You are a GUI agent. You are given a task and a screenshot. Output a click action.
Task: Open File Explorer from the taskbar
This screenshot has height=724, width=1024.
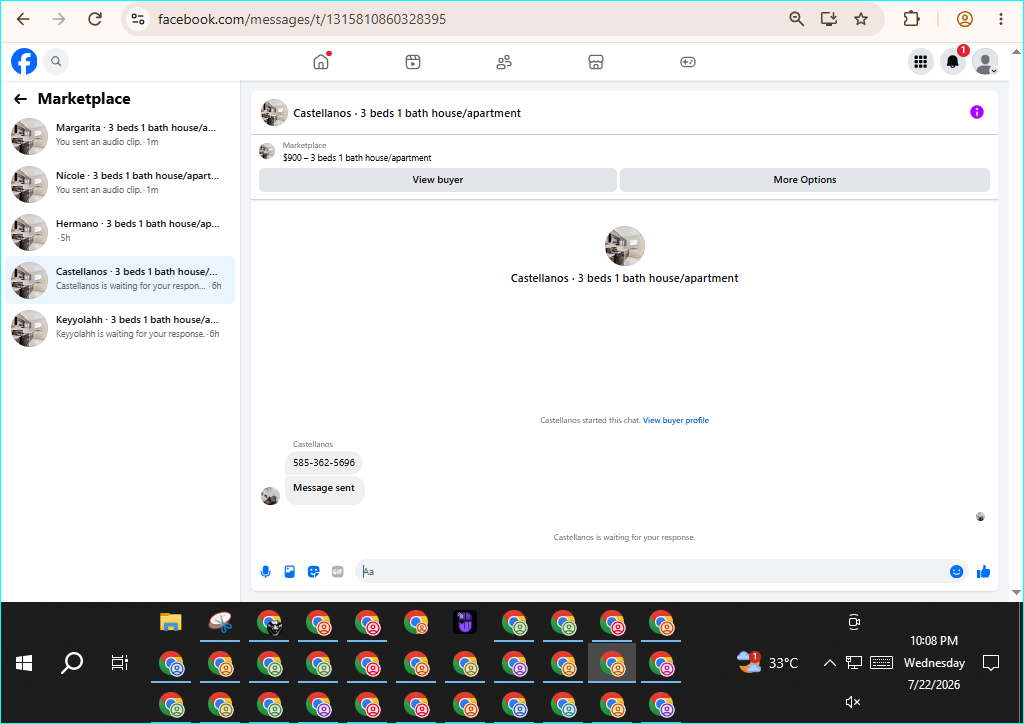170,622
